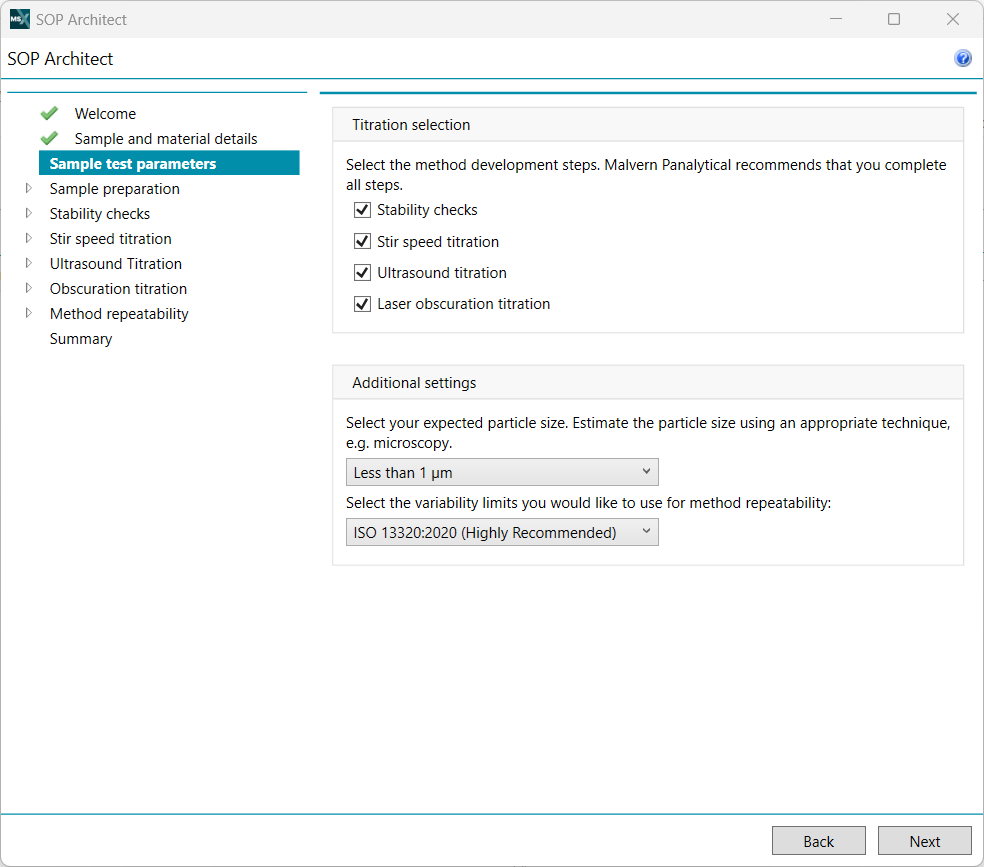Disable the Ultrasound titration checkbox
This screenshot has width=984, height=867.
(363, 273)
